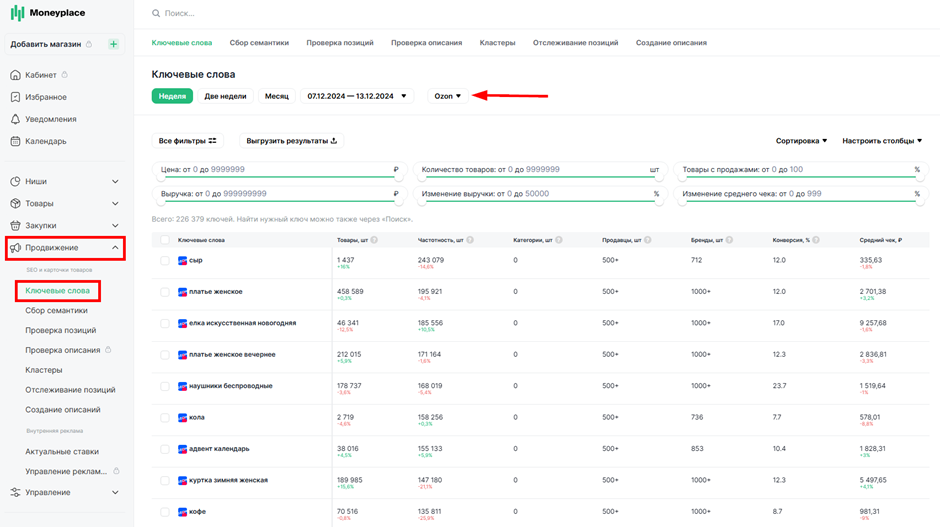The image size is (940, 527).
Task: Click the box icon for Товары
Action: point(16,203)
